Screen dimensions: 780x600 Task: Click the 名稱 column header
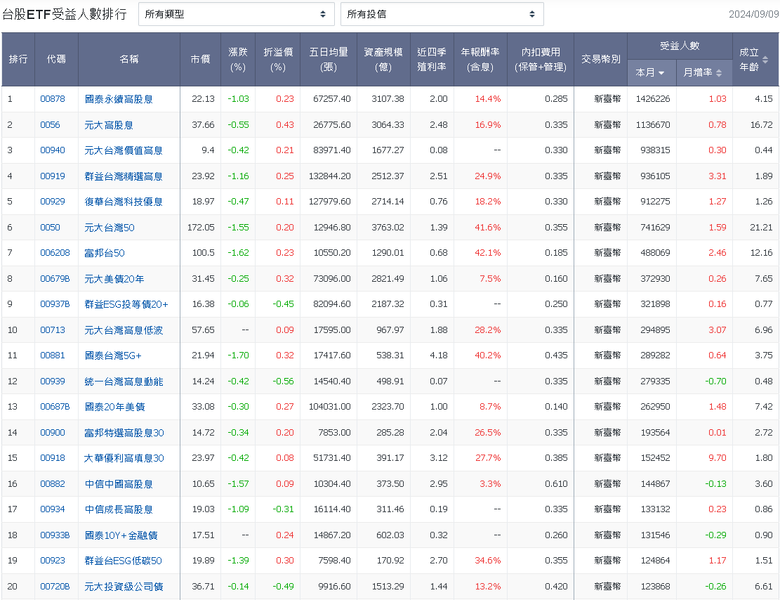(129, 59)
